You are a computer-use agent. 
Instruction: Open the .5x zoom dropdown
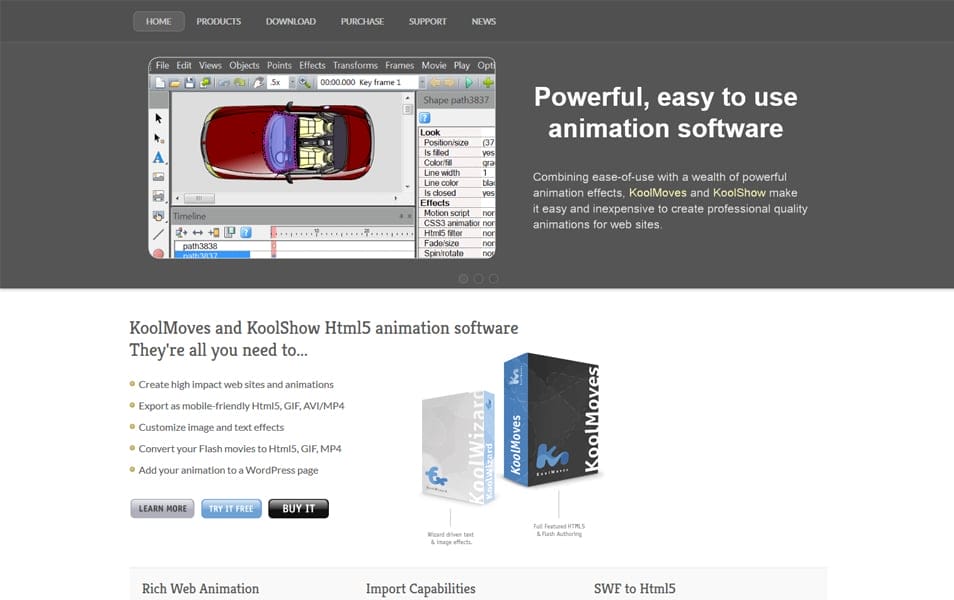(x=292, y=83)
